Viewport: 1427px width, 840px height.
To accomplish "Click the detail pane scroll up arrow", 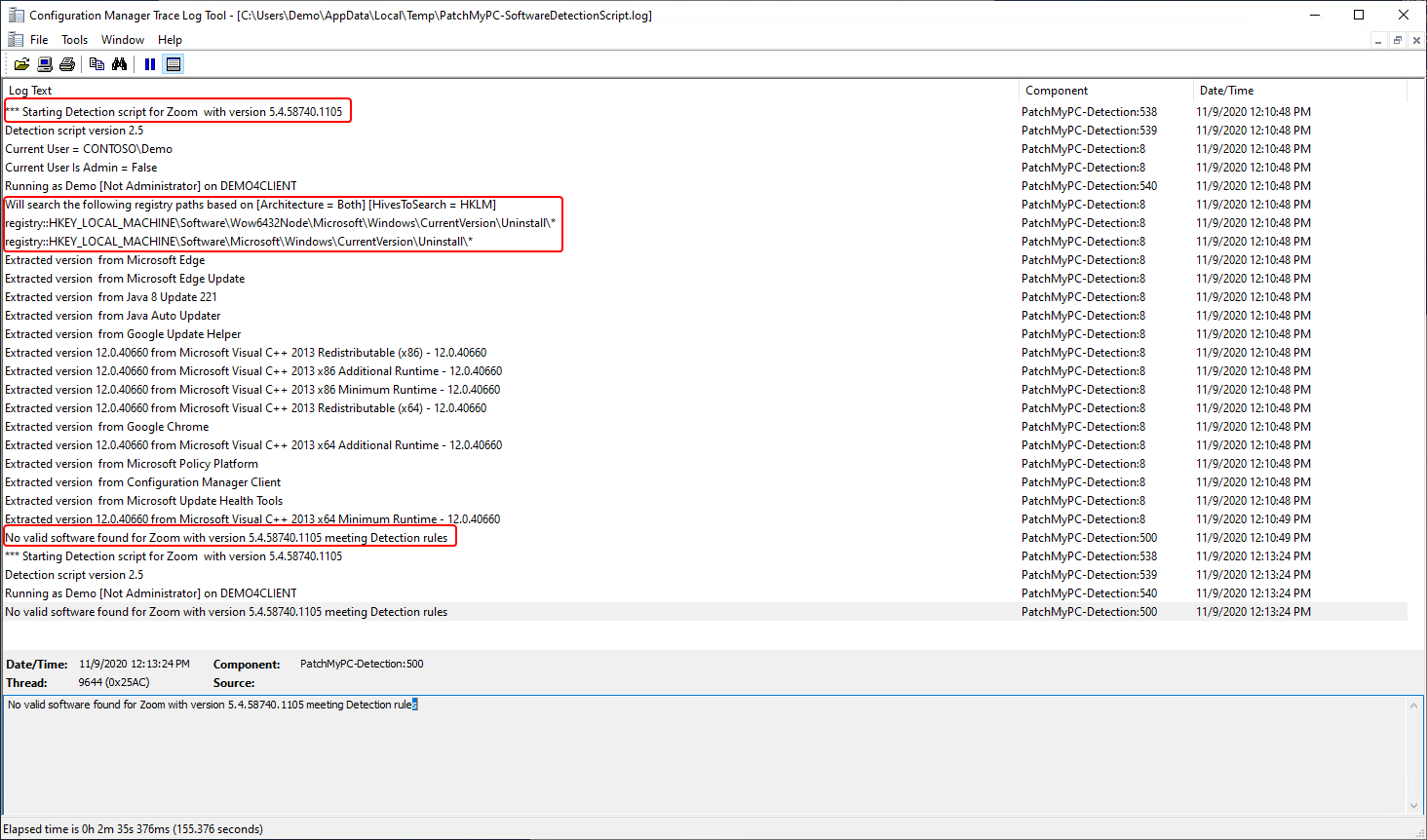I will point(1414,705).
